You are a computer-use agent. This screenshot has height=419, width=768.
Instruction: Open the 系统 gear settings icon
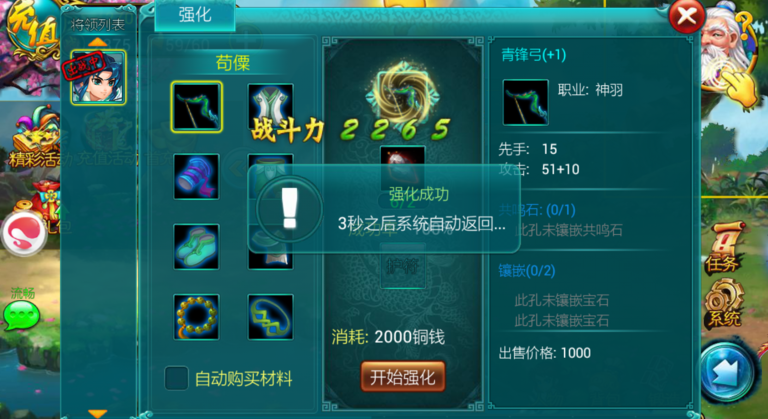(725, 303)
